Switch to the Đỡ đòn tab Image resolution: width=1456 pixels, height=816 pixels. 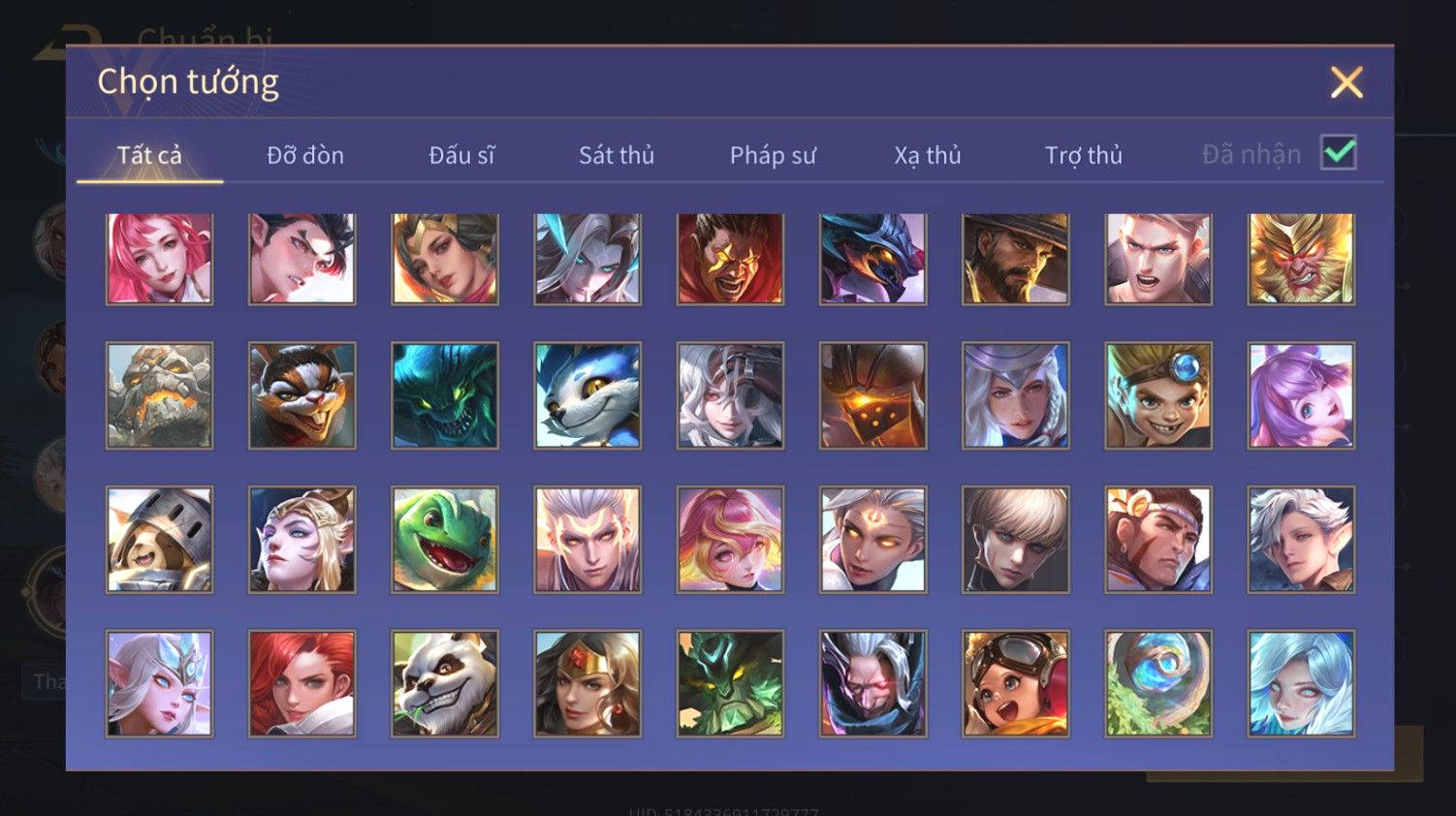305,155
